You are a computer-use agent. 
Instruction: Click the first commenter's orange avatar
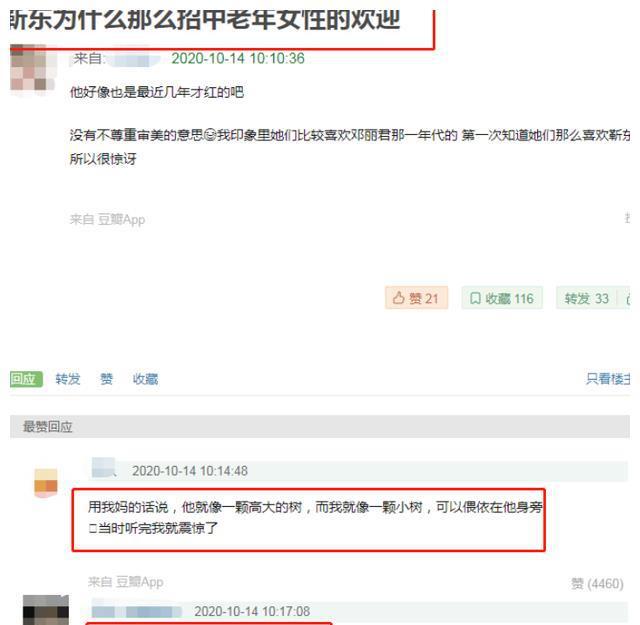[x=46, y=483]
